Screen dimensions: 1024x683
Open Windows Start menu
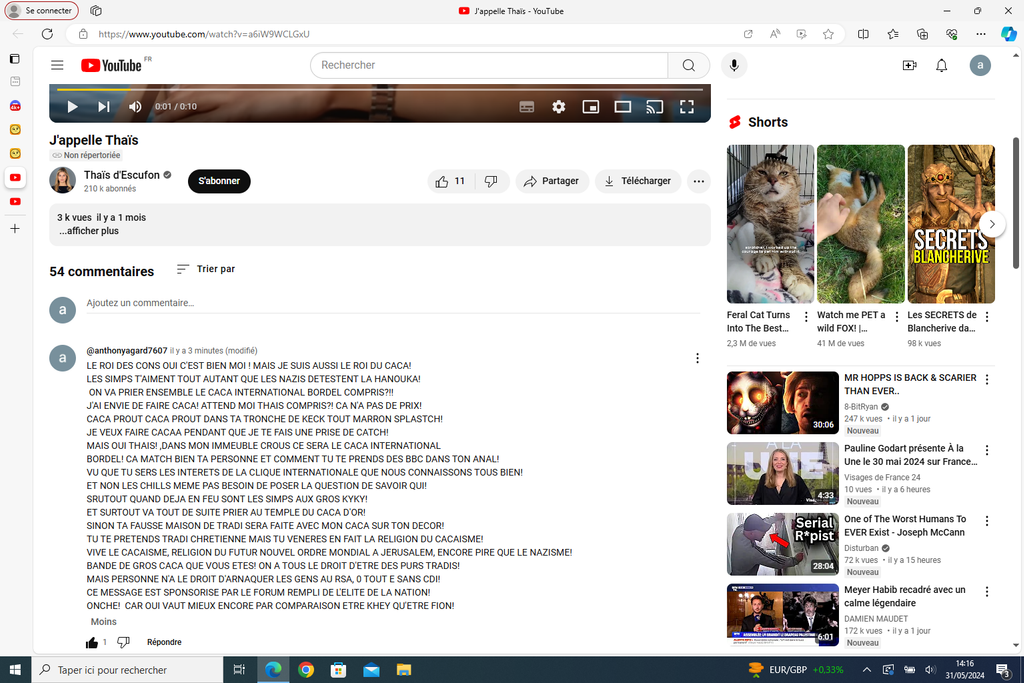click(x=16, y=670)
